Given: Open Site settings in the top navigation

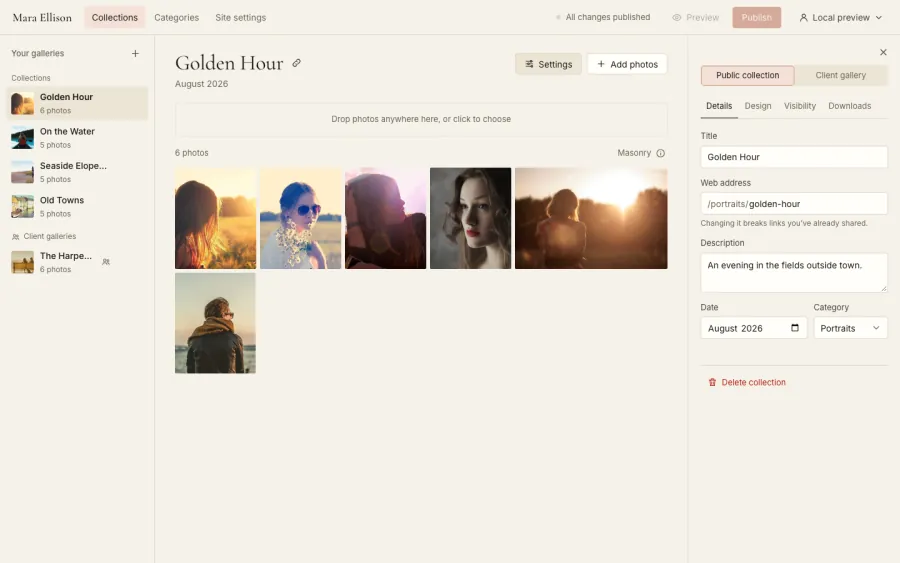Looking at the screenshot, I should (240, 18).
